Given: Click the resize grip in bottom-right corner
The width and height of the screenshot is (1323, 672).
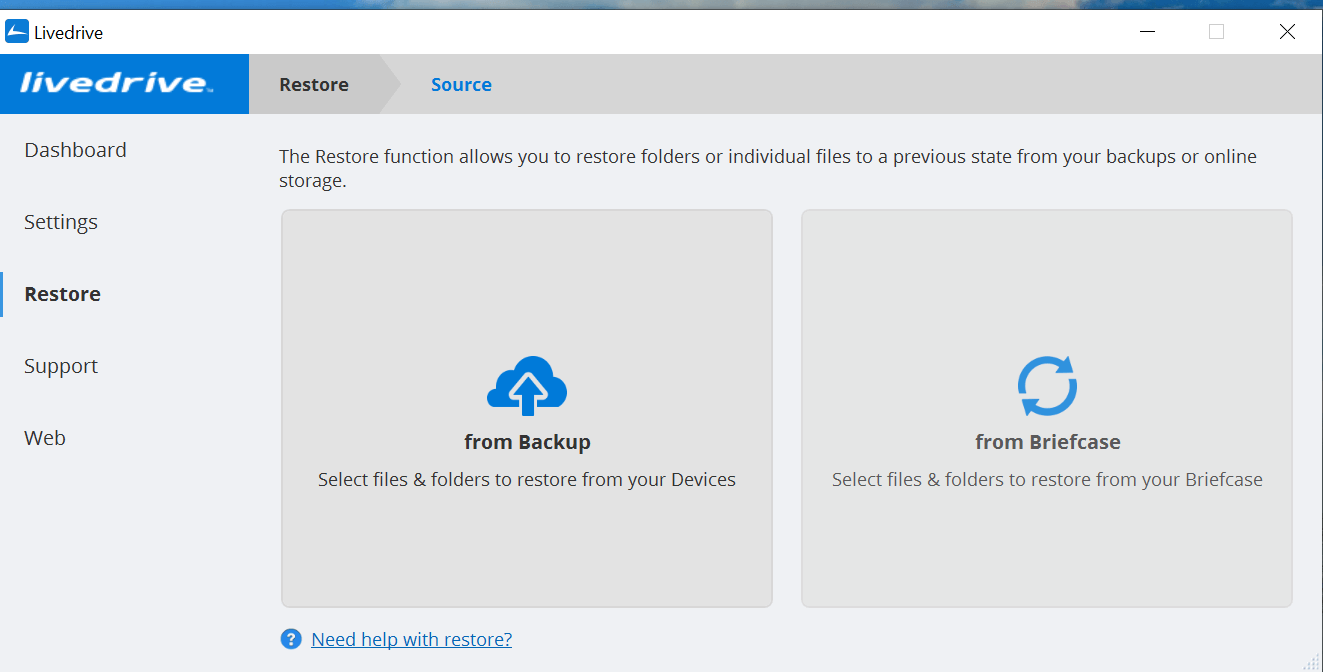Looking at the screenshot, I should (x=1313, y=662).
